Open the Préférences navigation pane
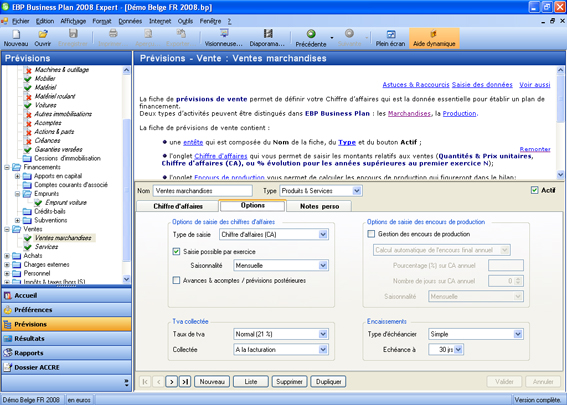Viewport: 567px width, 405px height. [67, 310]
